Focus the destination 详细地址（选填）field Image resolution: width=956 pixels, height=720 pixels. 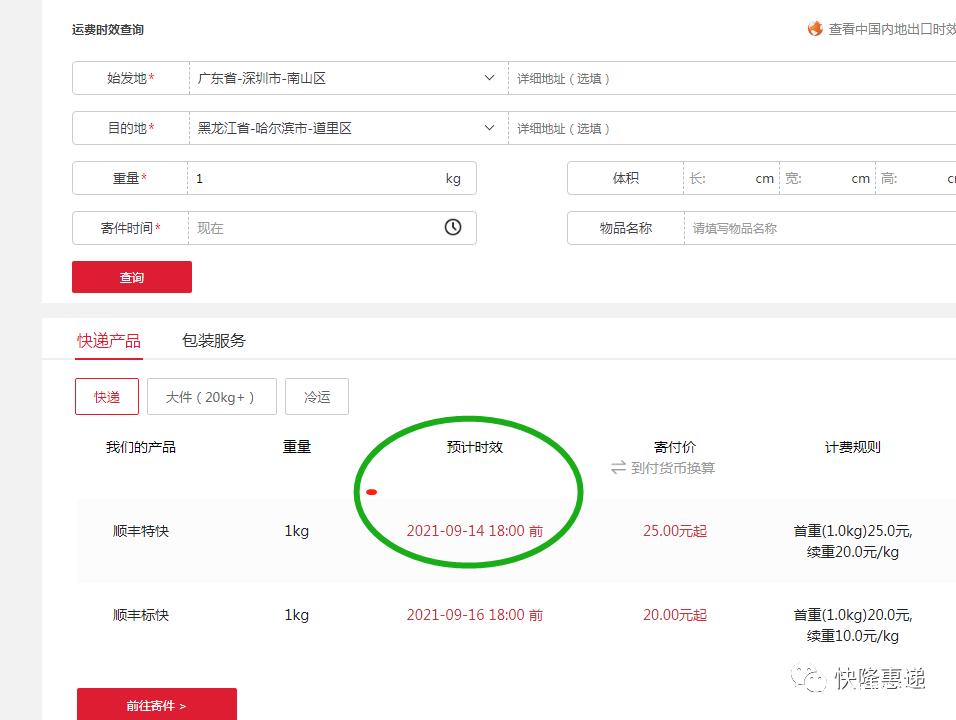732,128
